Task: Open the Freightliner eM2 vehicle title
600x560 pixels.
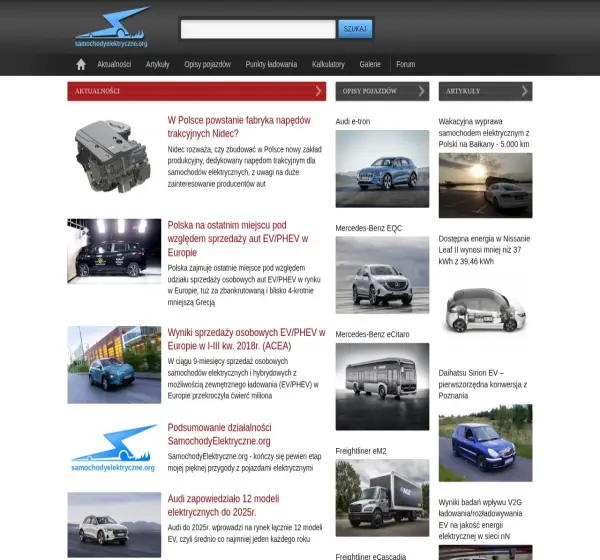Action: click(x=361, y=451)
